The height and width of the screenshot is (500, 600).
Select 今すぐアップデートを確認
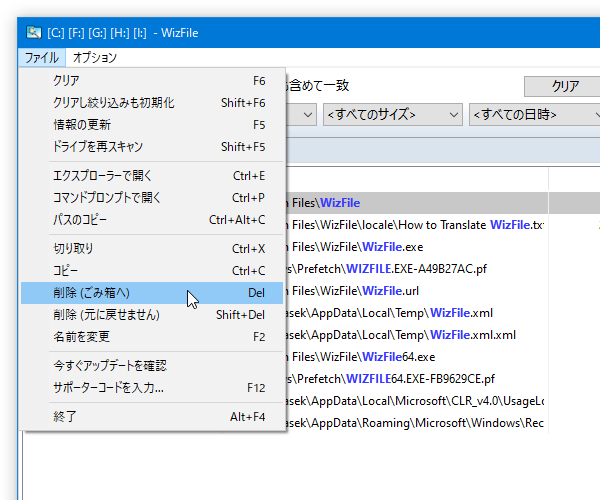(x=152, y=366)
